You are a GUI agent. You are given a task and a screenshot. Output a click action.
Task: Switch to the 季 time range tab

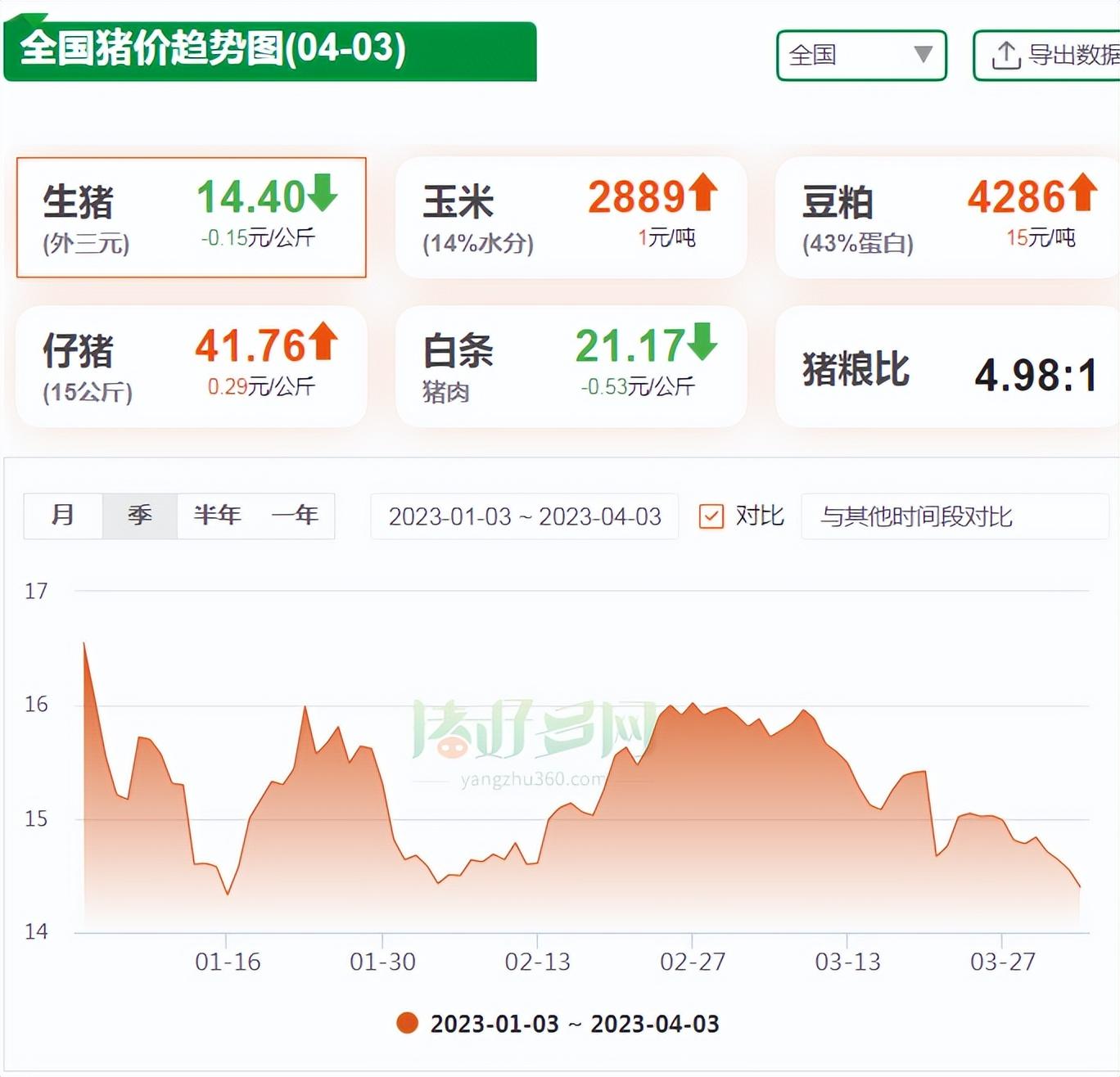139,516
